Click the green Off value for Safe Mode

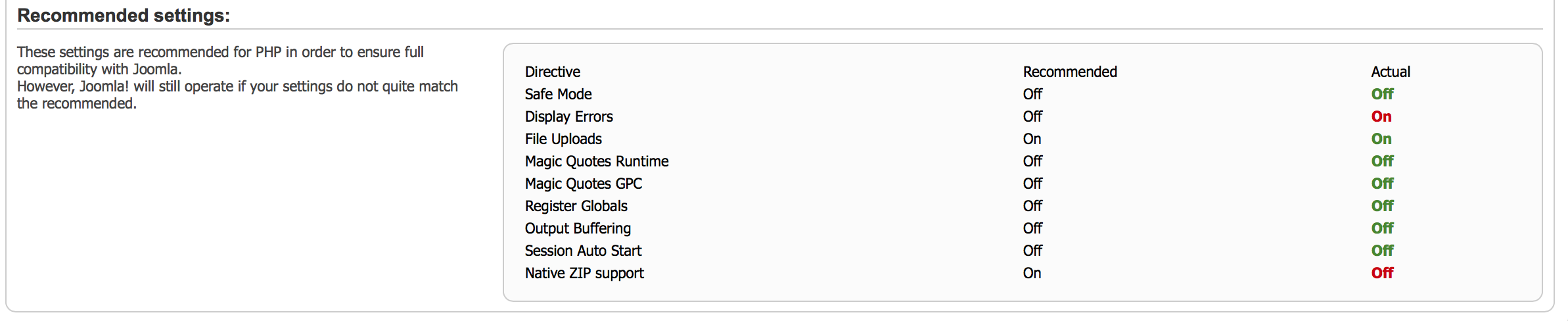[x=1383, y=94]
